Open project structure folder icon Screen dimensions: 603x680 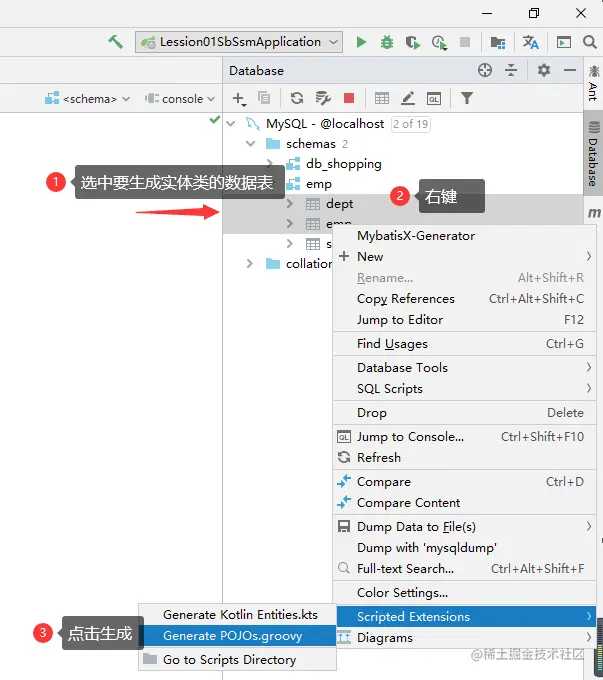click(498, 42)
